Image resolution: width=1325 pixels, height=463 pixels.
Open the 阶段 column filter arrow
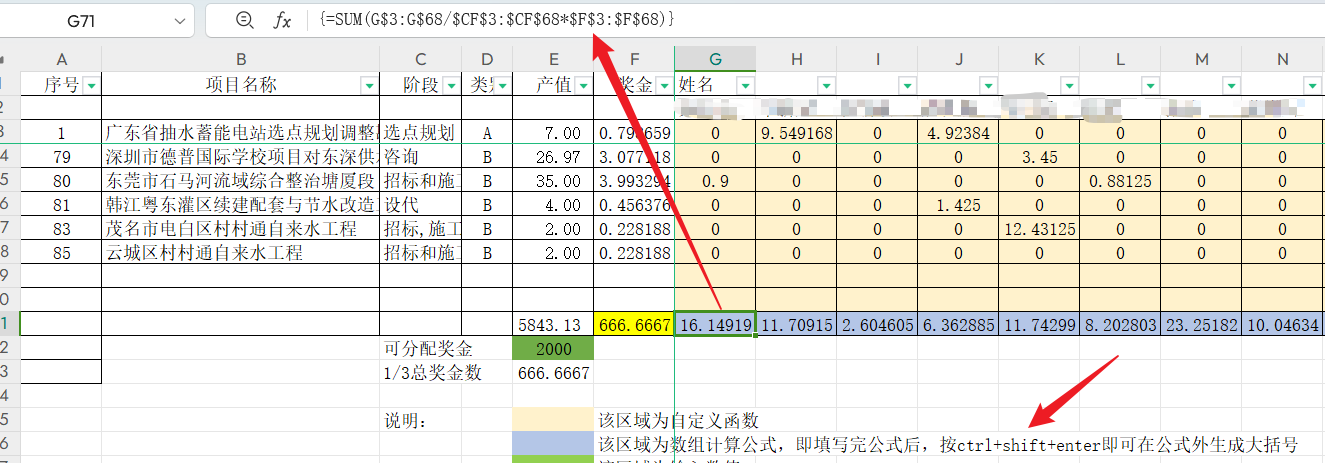[450, 86]
